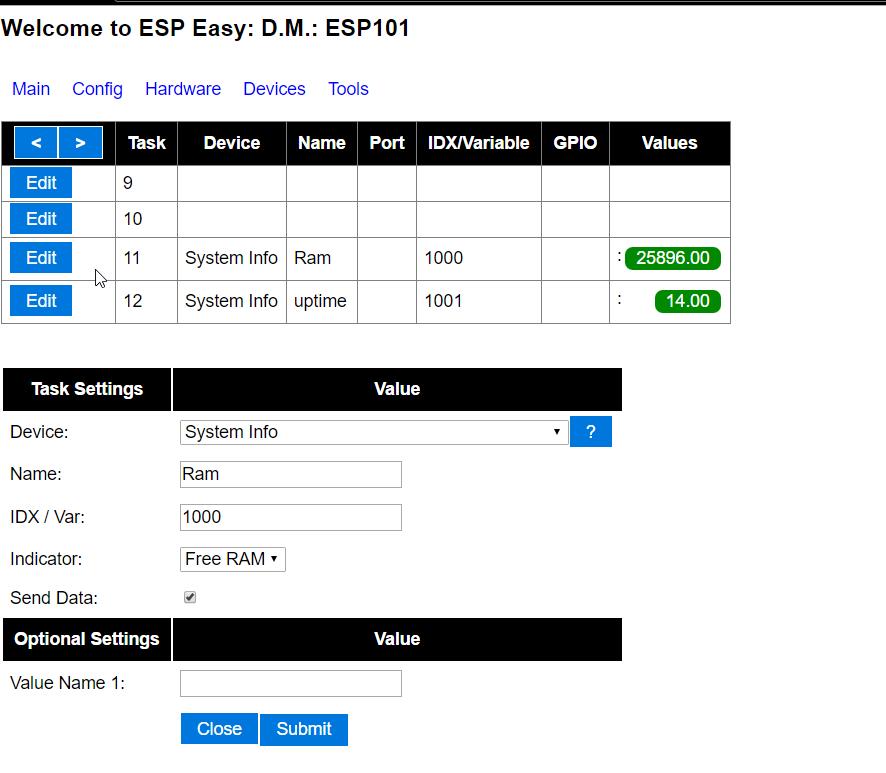The width and height of the screenshot is (886, 773).
Task: Edit task 9
Action: click(x=41, y=183)
